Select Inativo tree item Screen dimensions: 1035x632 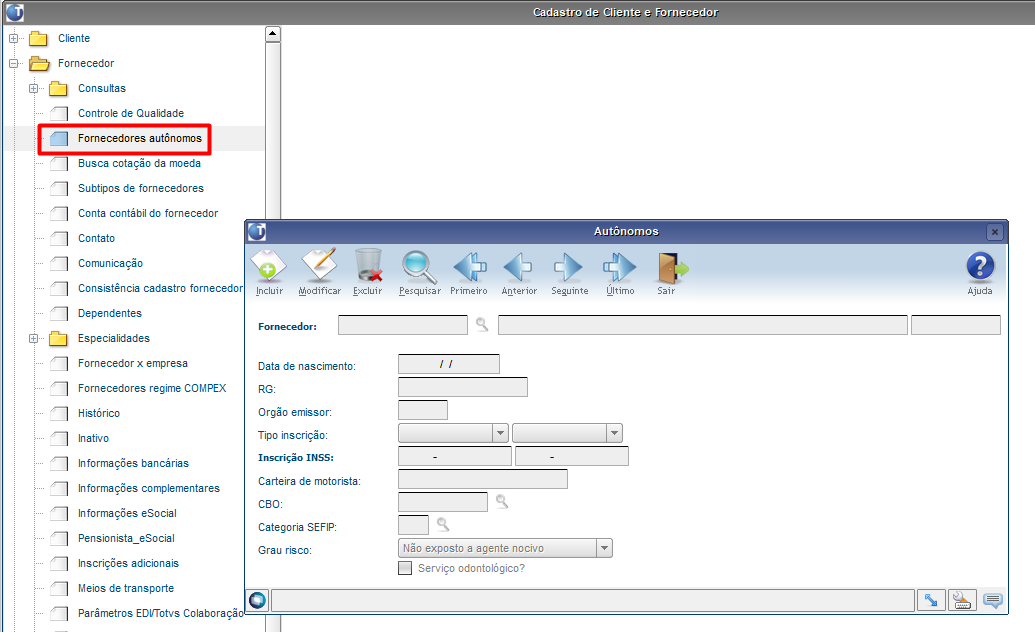(93, 439)
